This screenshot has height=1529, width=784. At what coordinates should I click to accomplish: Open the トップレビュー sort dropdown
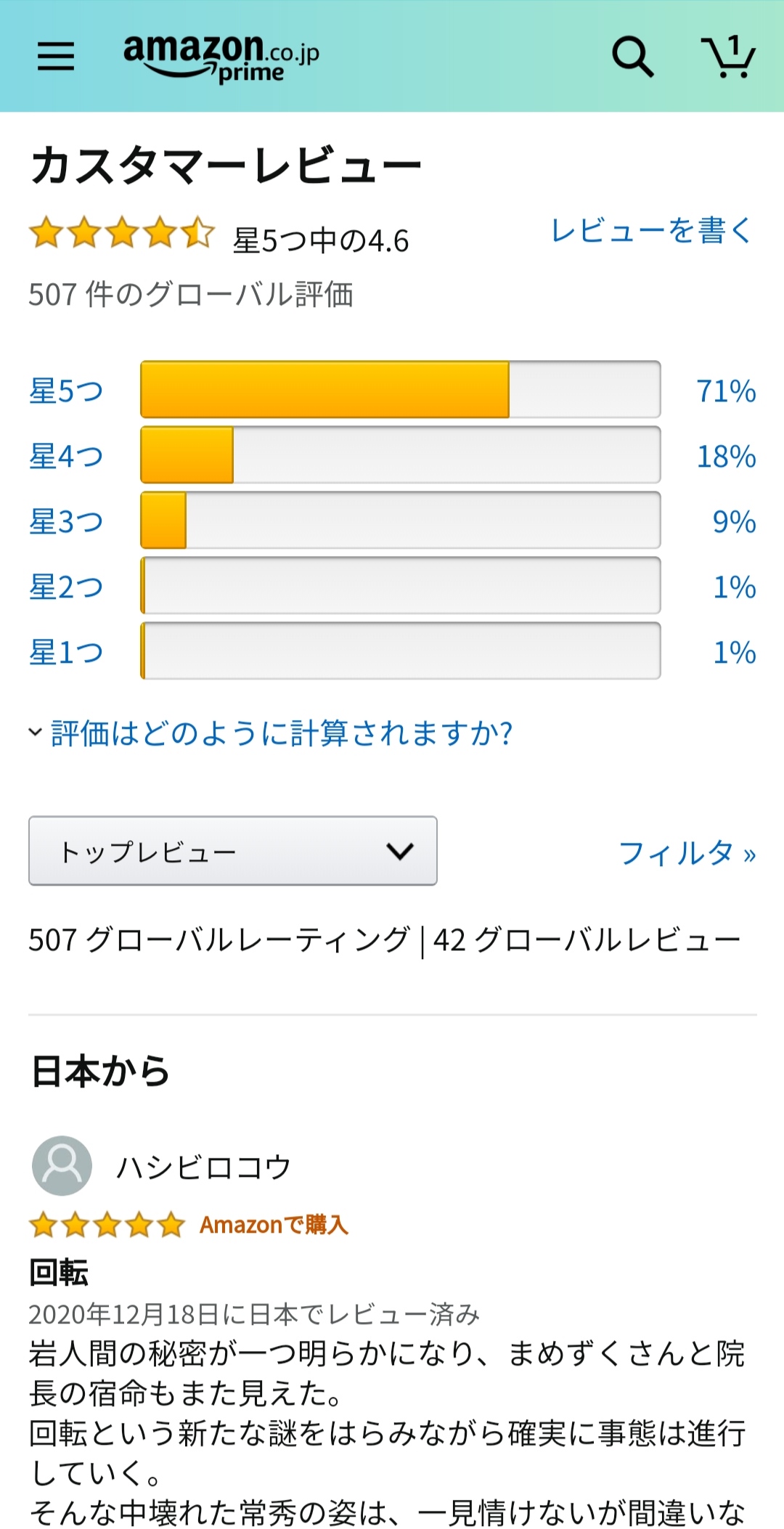(233, 851)
